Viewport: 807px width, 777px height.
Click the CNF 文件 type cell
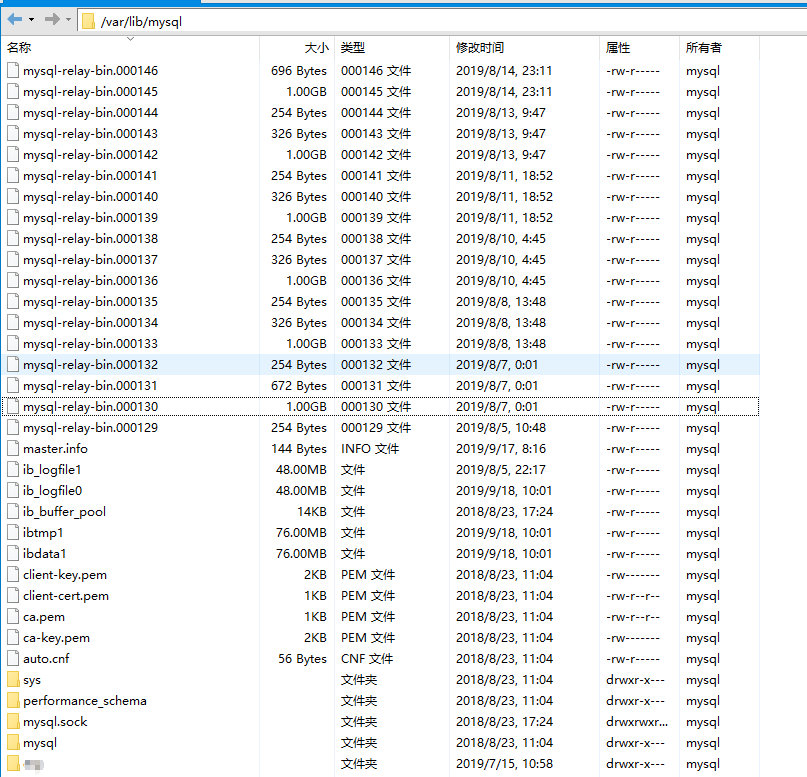[x=367, y=659]
